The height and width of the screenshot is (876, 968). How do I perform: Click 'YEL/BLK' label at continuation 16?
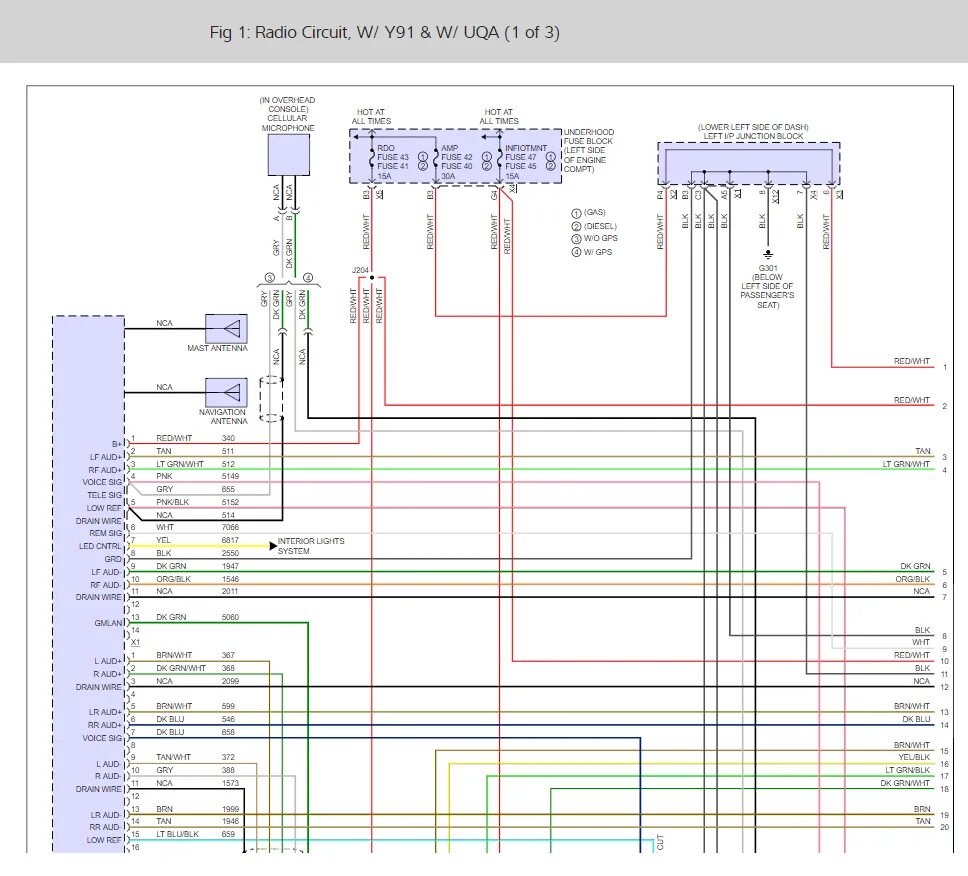pyautogui.click(x=914, y=757)
